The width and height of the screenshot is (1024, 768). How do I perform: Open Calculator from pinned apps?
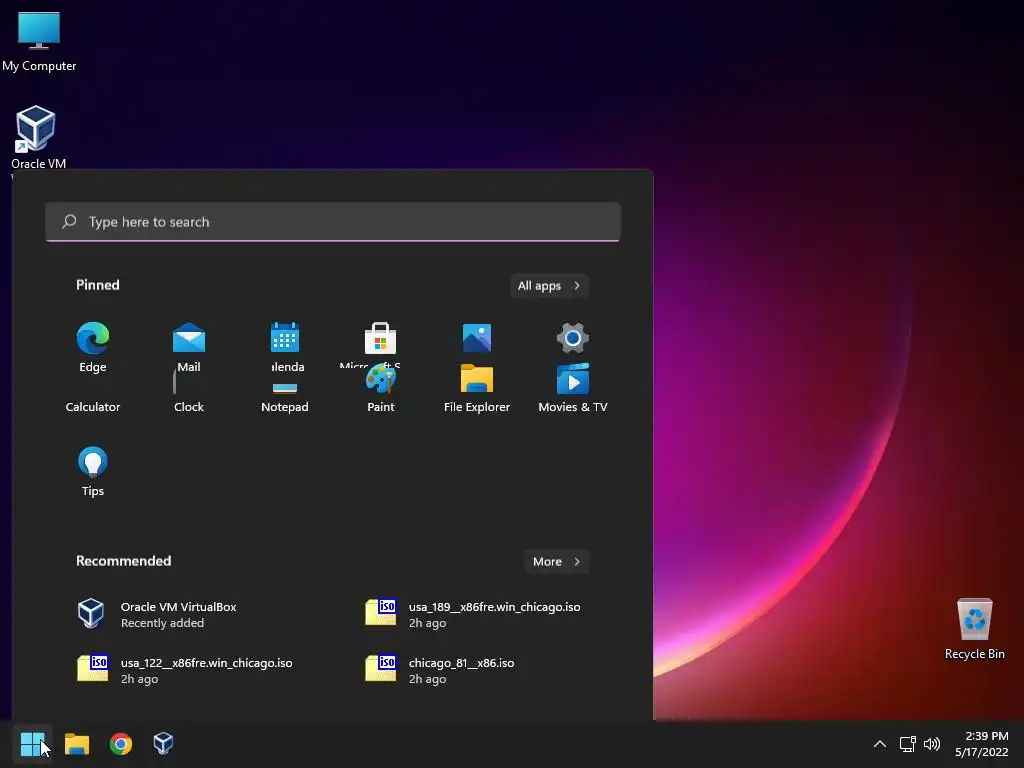pos(93,406)
